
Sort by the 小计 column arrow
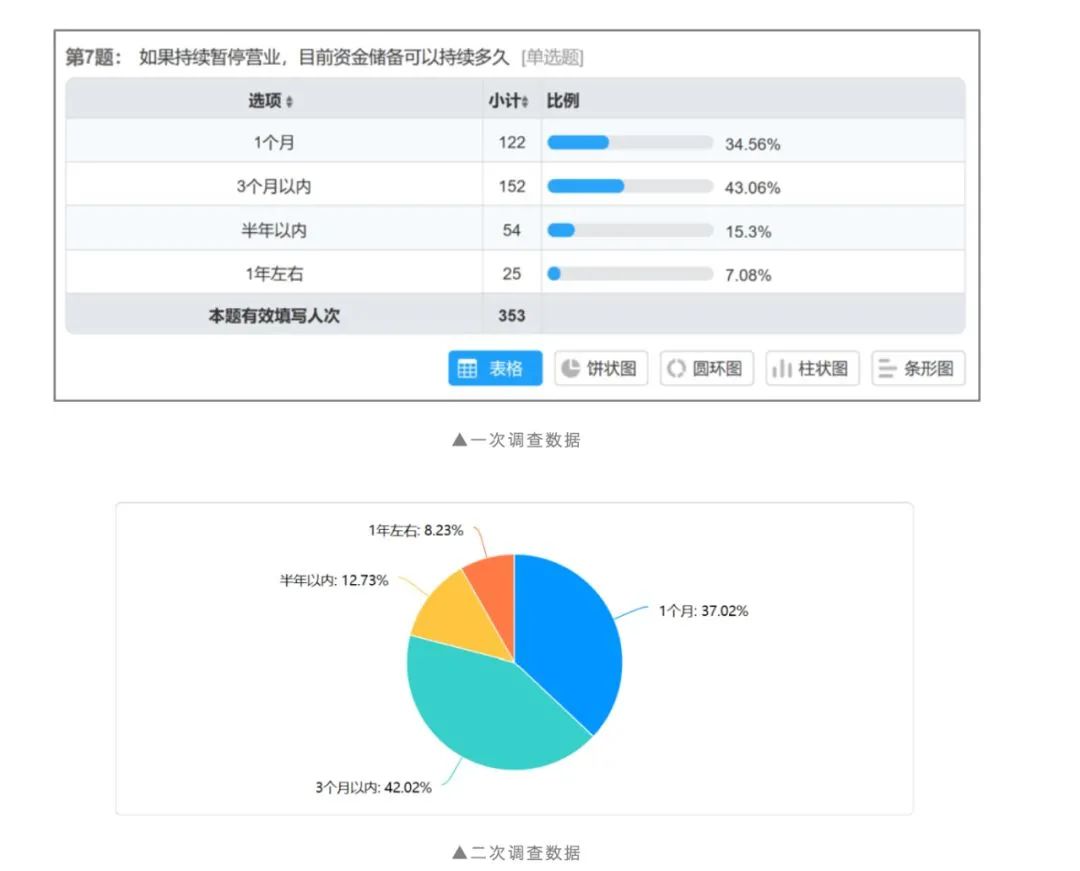pyautogui.click(x=525, y=102)
